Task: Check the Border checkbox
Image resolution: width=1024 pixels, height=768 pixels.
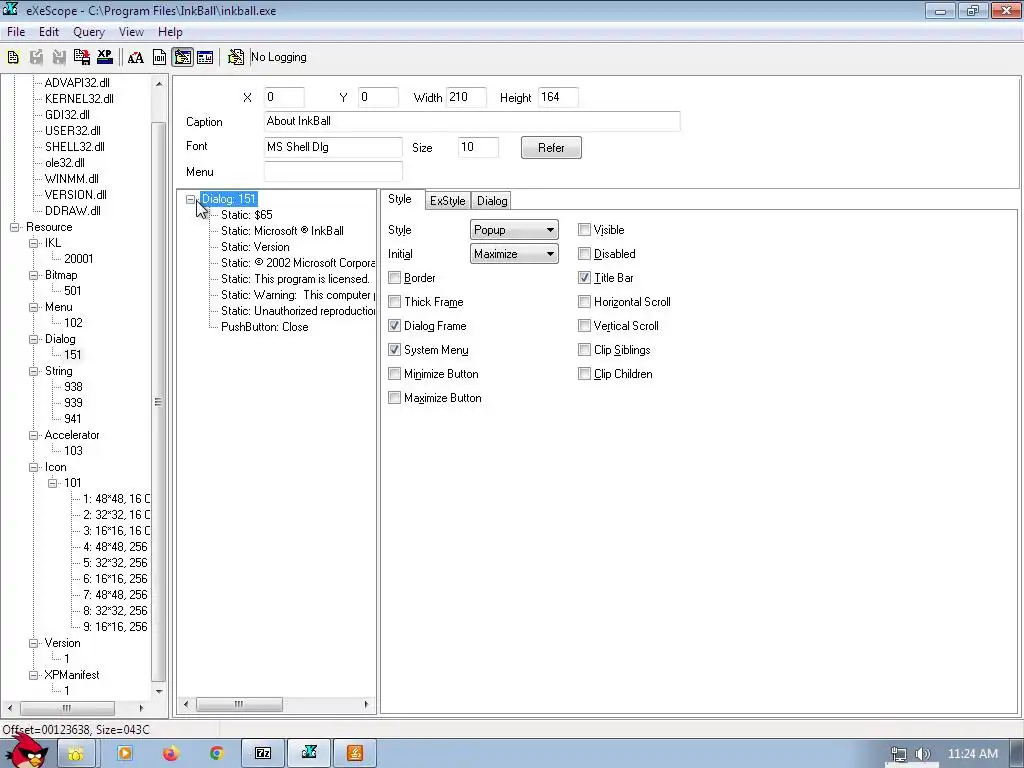Action: coord(394,278)
